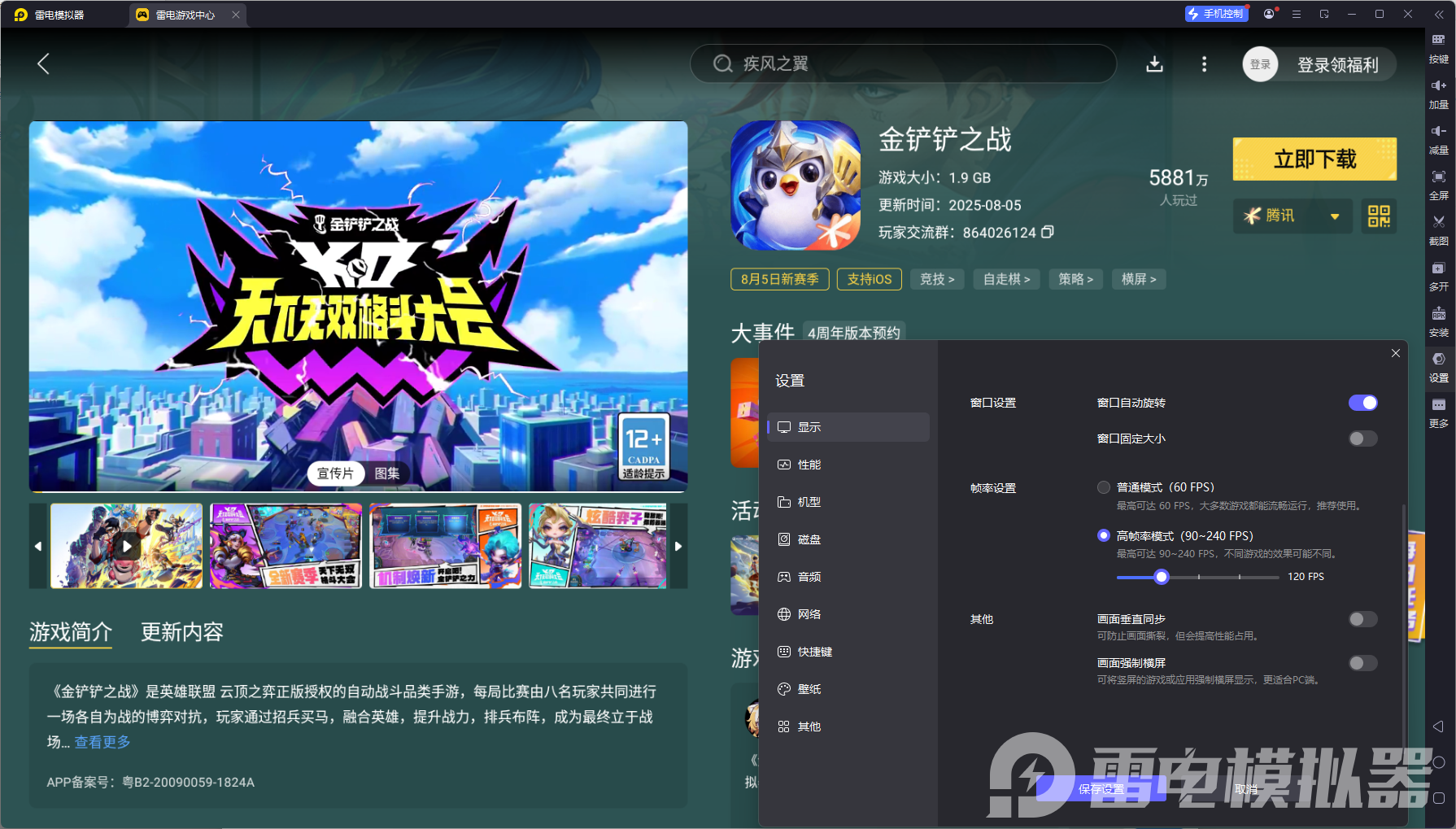Open the 自走棋 > category tag

[x=1007, y=279]
